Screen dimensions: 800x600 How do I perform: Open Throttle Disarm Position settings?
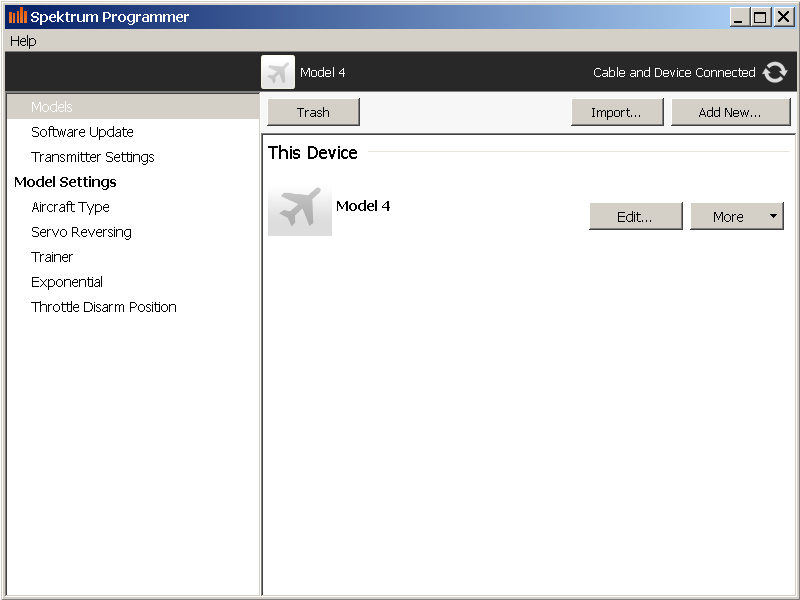pos(104,307)
